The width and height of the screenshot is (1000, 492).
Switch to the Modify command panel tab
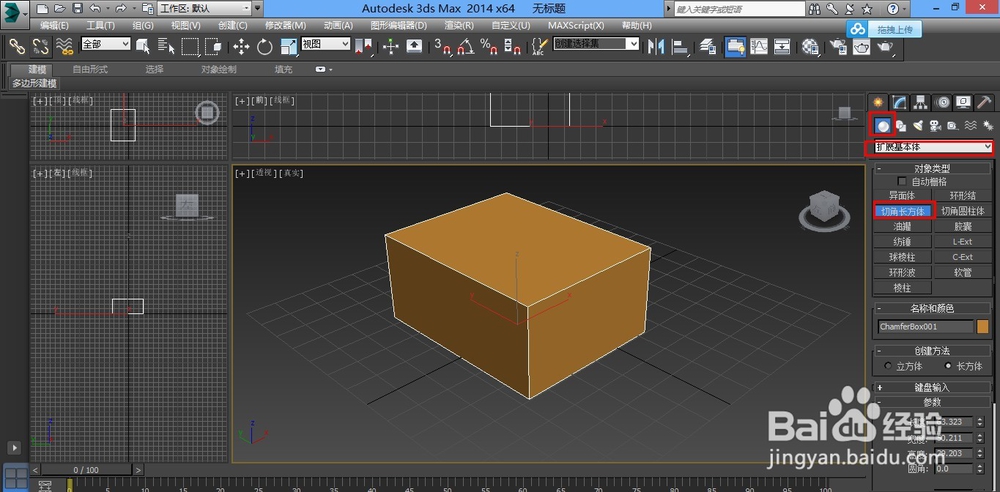tap(899, 102)
